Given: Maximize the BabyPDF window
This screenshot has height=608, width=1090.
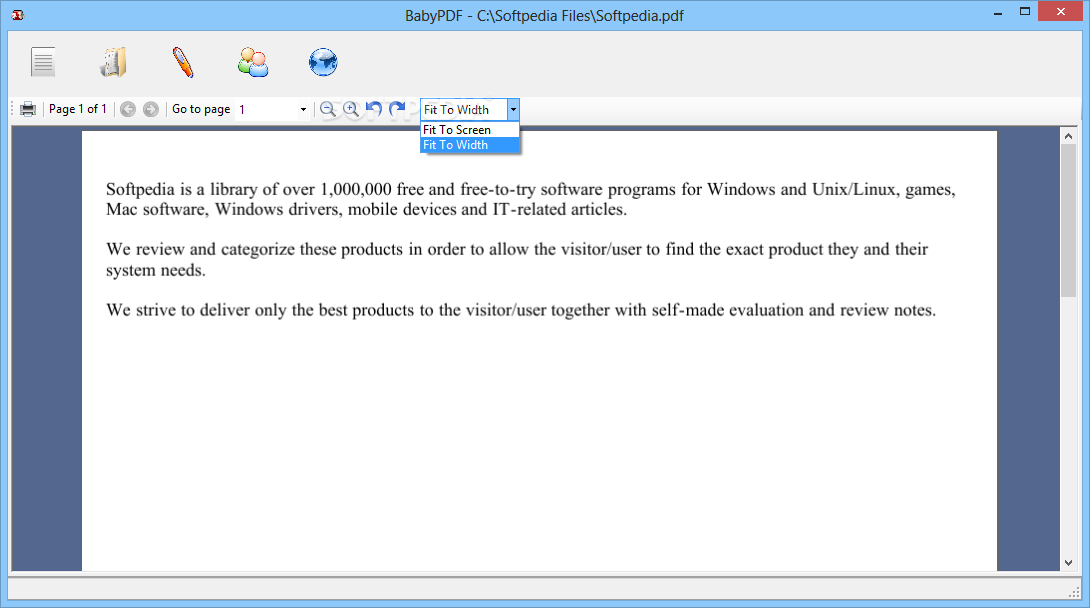Looking at the screenshot, I should (1025, 12).
